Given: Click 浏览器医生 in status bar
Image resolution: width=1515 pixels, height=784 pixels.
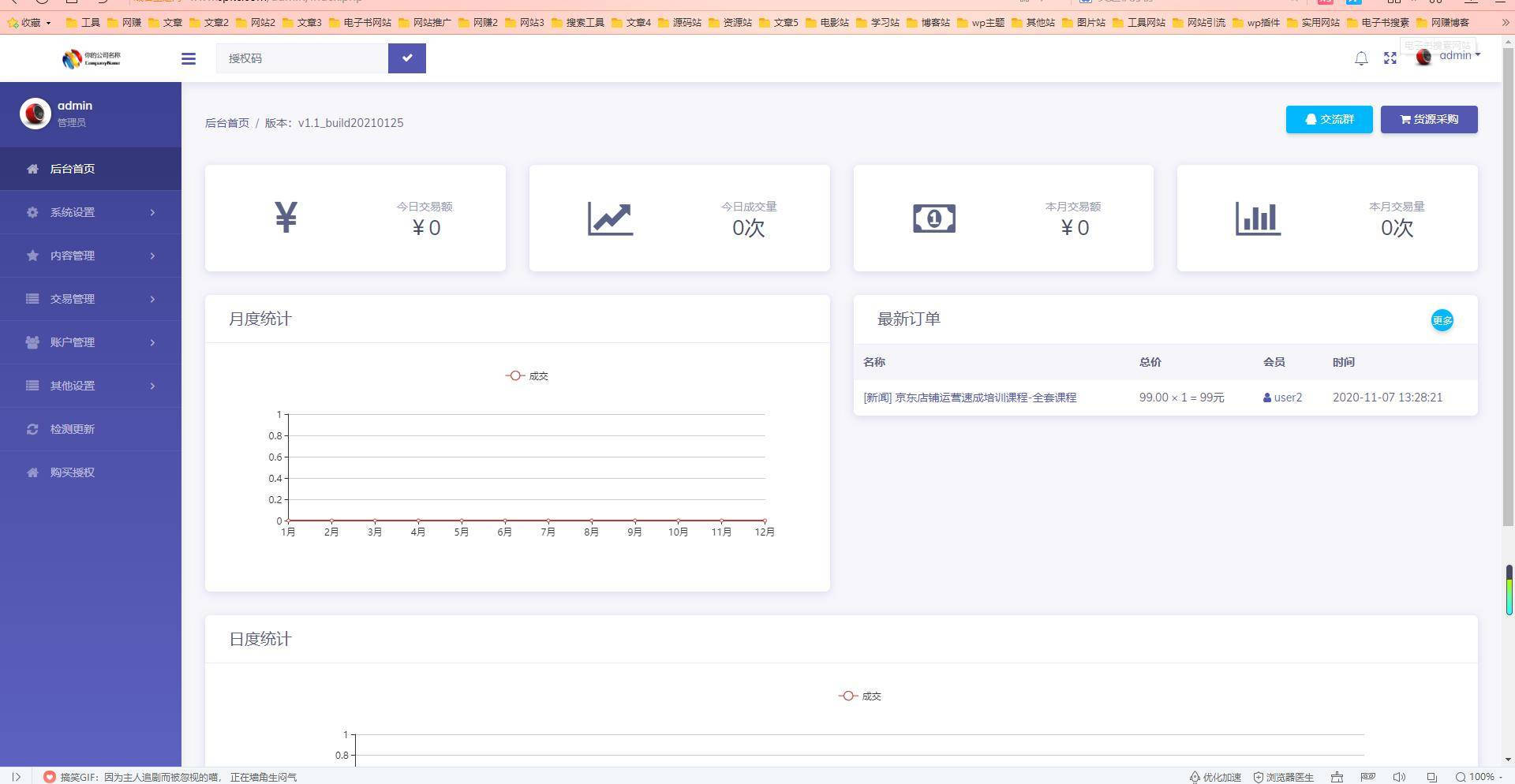Looking at the screenshot, I should (1283, 777).
